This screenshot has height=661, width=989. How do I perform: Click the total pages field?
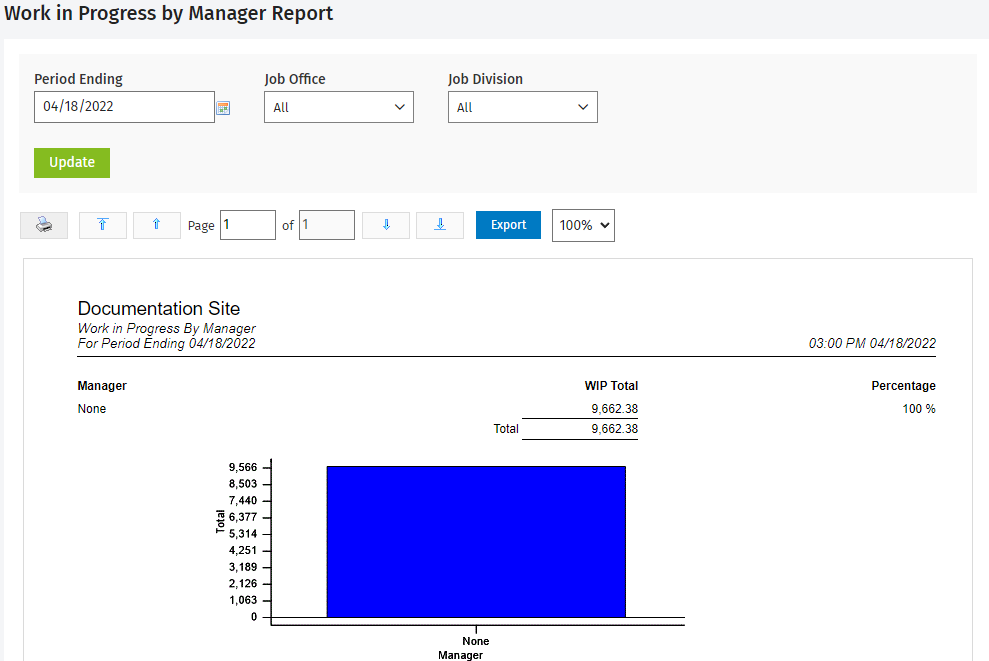[327, 225]
